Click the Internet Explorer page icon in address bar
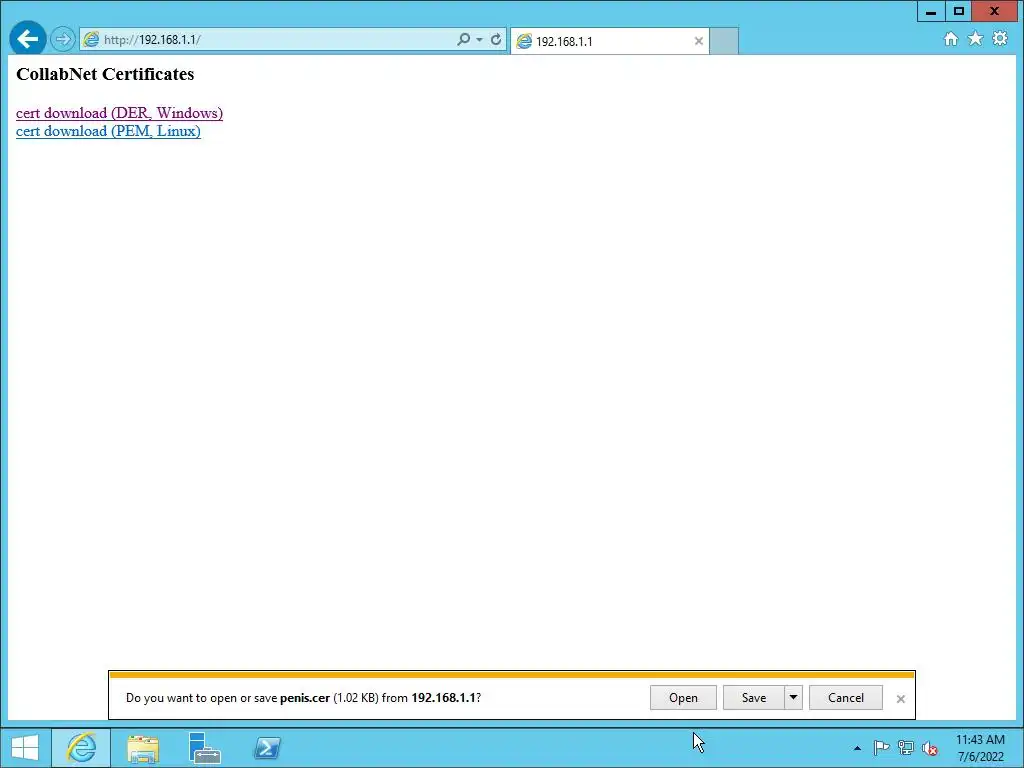The image size is (1024, 768). (91, 39)
